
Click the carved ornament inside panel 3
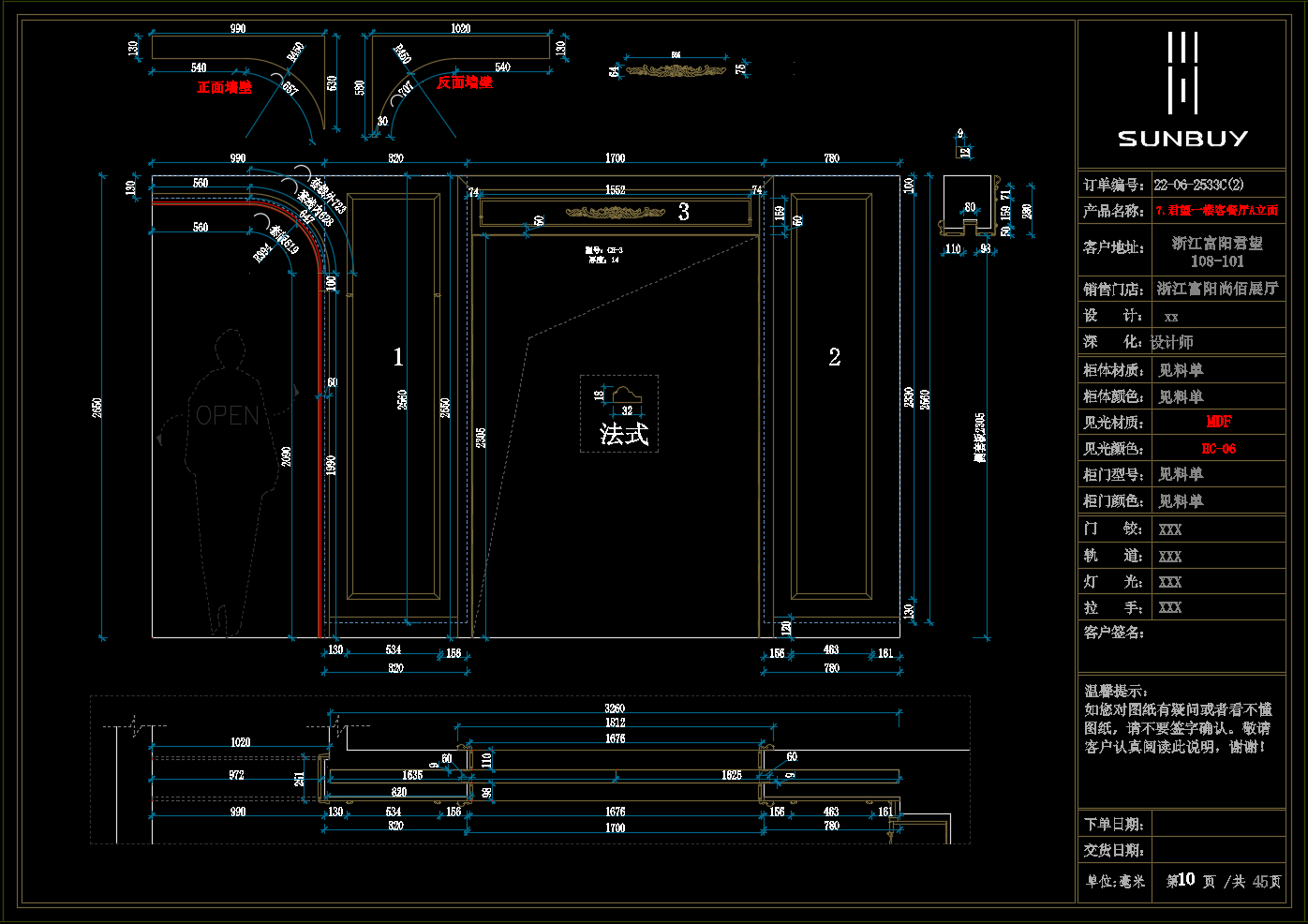tap(615, 213)
